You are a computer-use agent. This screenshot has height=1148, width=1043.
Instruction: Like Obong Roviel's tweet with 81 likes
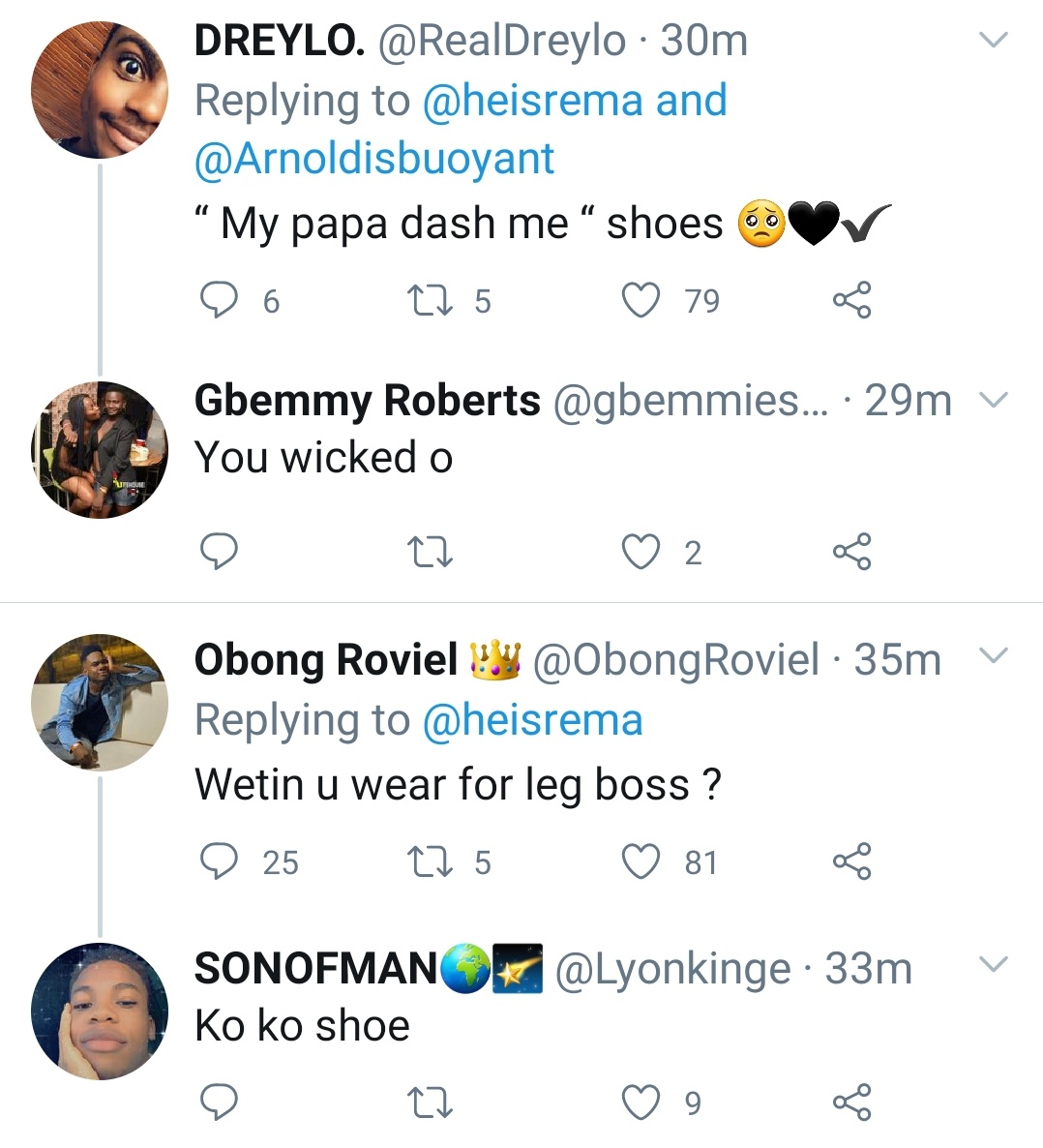[x=641, y=861]
